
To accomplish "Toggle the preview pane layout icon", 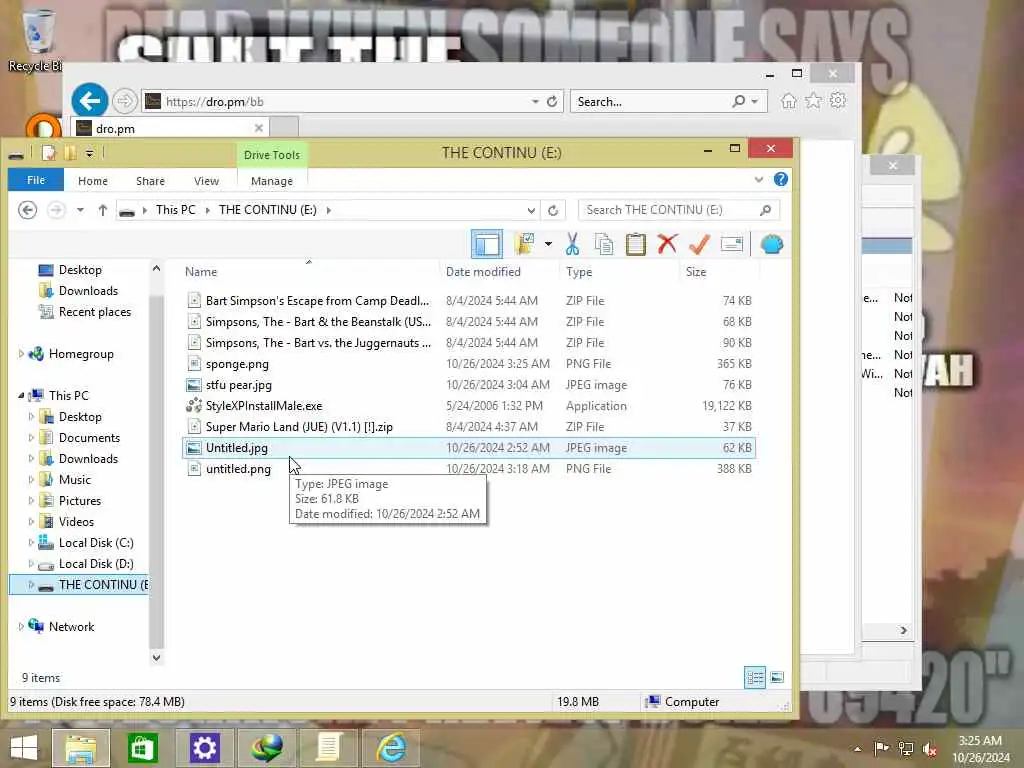I will point(487,244).
